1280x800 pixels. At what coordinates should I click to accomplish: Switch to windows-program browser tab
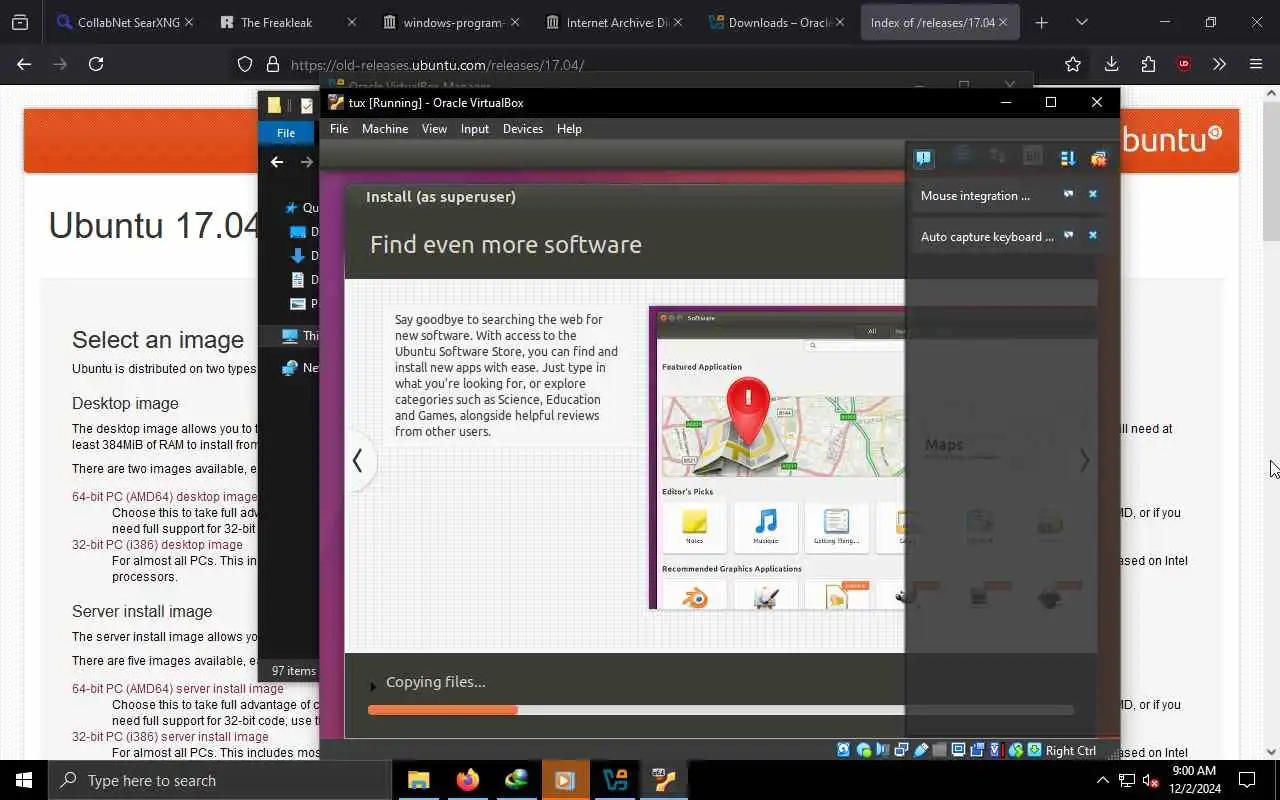[451, 22]
